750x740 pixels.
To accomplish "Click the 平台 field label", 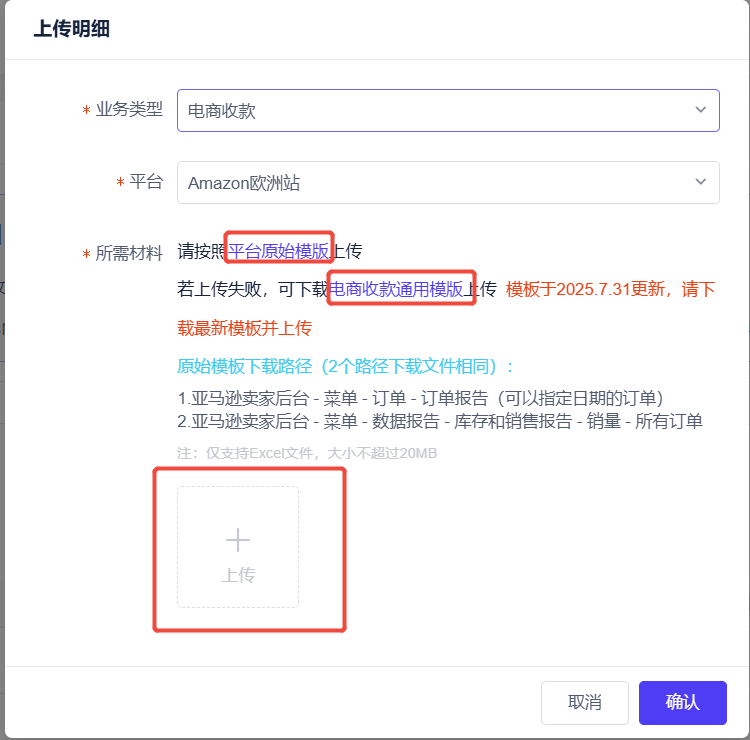I will tap(146, 182).
